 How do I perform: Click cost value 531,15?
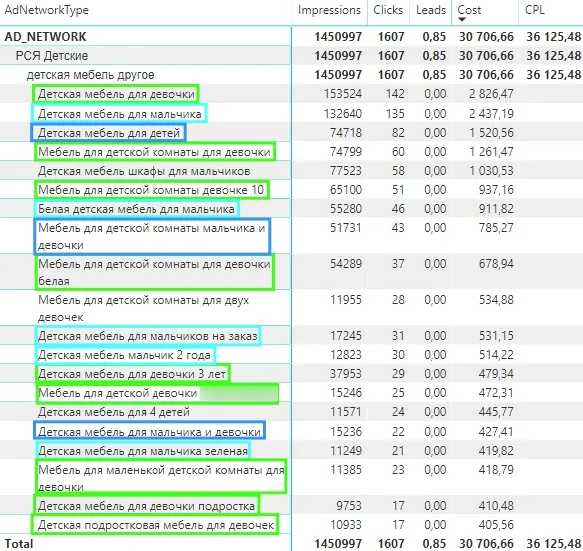pos(496,335)
